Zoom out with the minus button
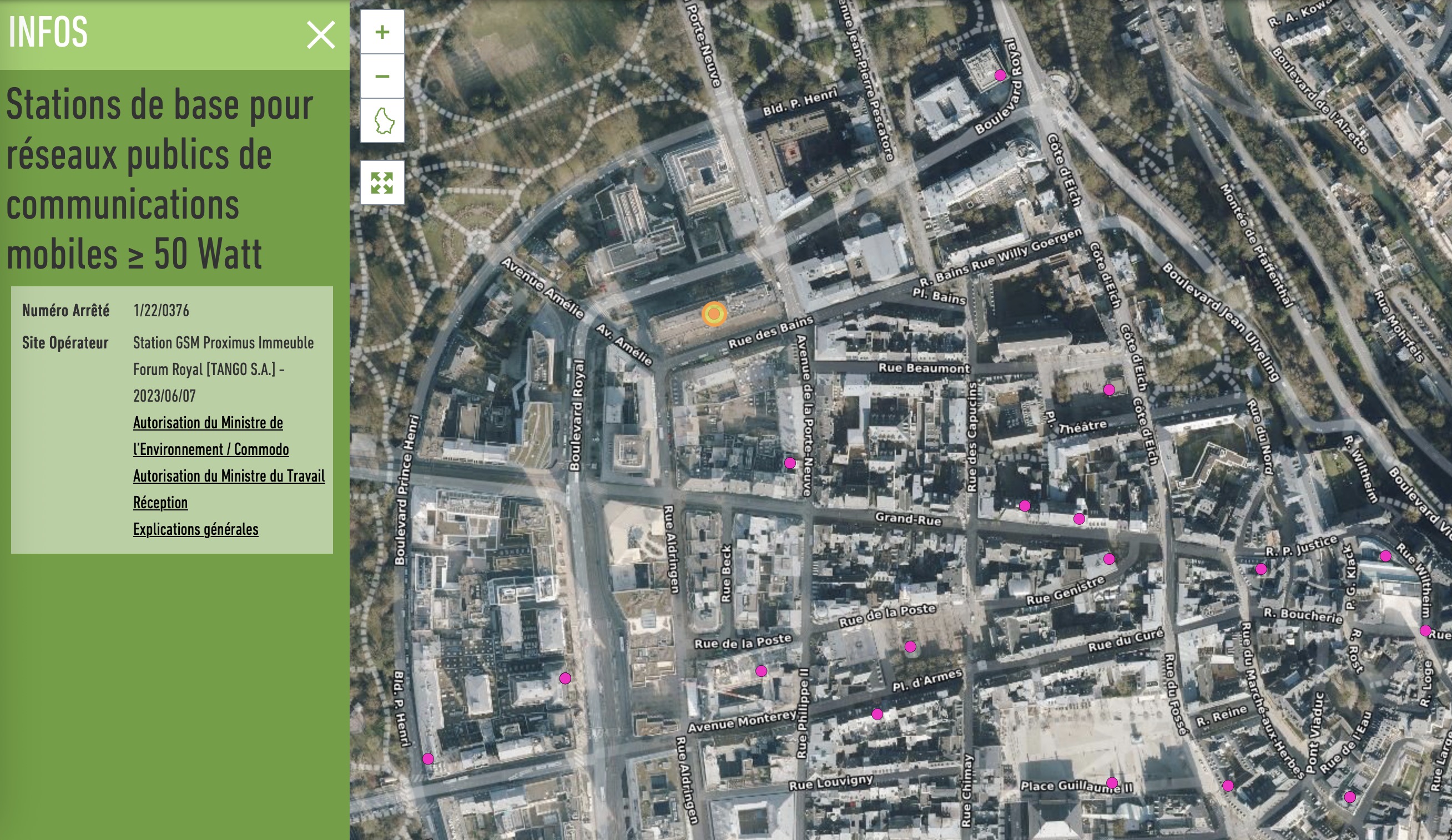Screen dimensions: 1452x840 pyautogui.click(x=382, y=76)
